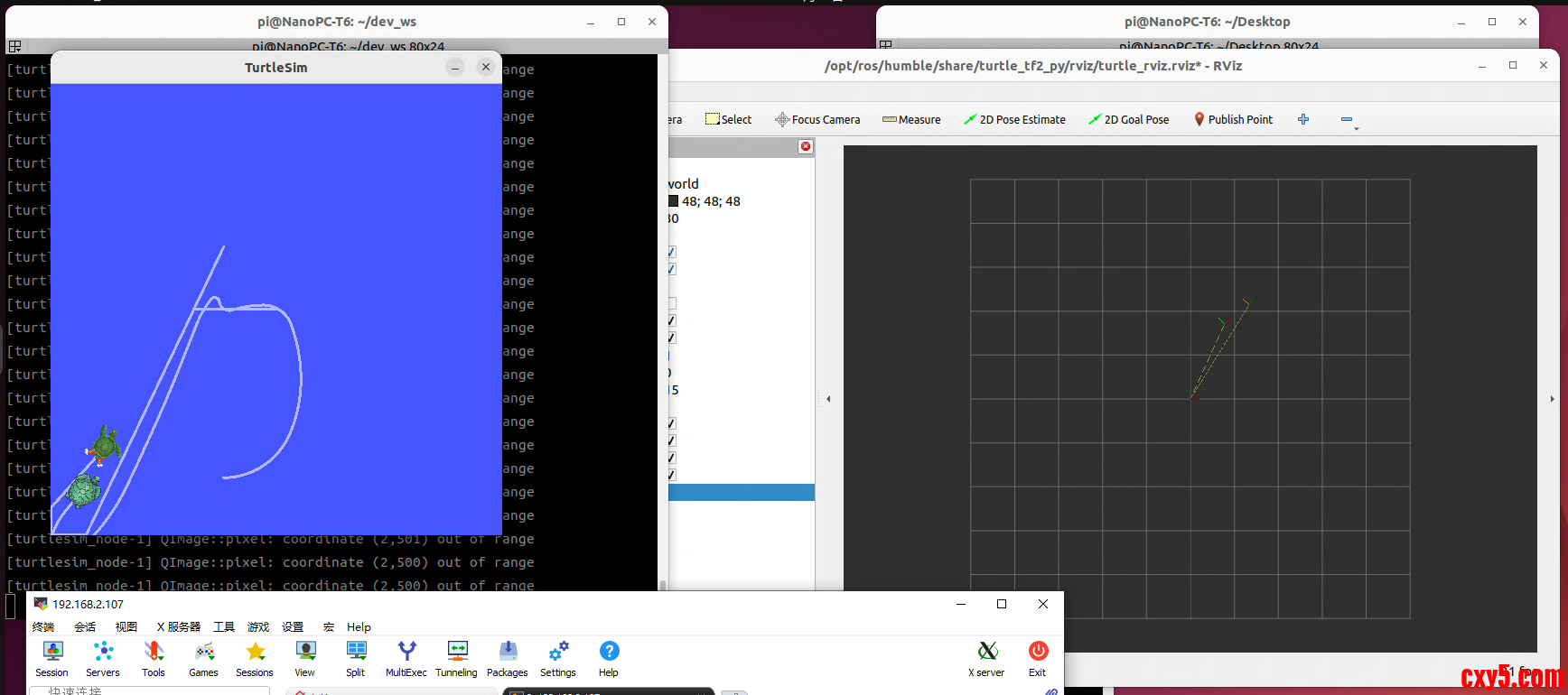
Task: Click the 48; 48; 48 color swatch
Action: click(673, 201)
